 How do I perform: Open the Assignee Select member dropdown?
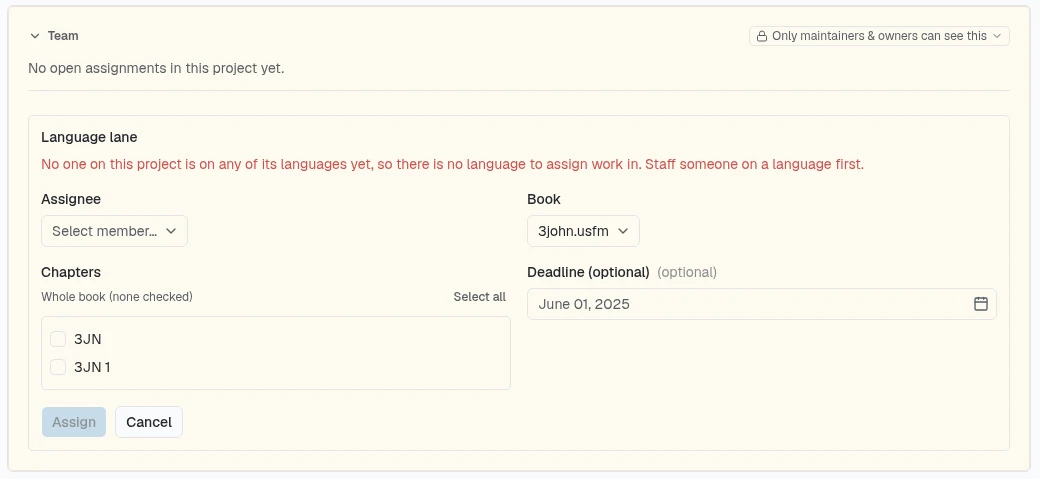[x=114, y=231]
